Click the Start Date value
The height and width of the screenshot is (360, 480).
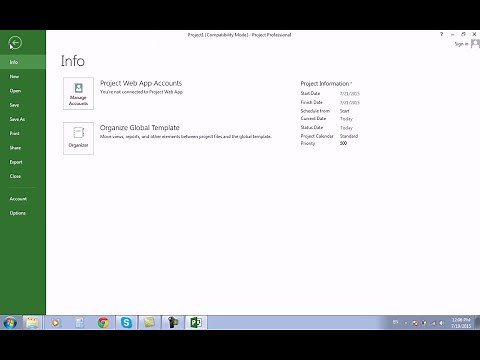(350, 94)
